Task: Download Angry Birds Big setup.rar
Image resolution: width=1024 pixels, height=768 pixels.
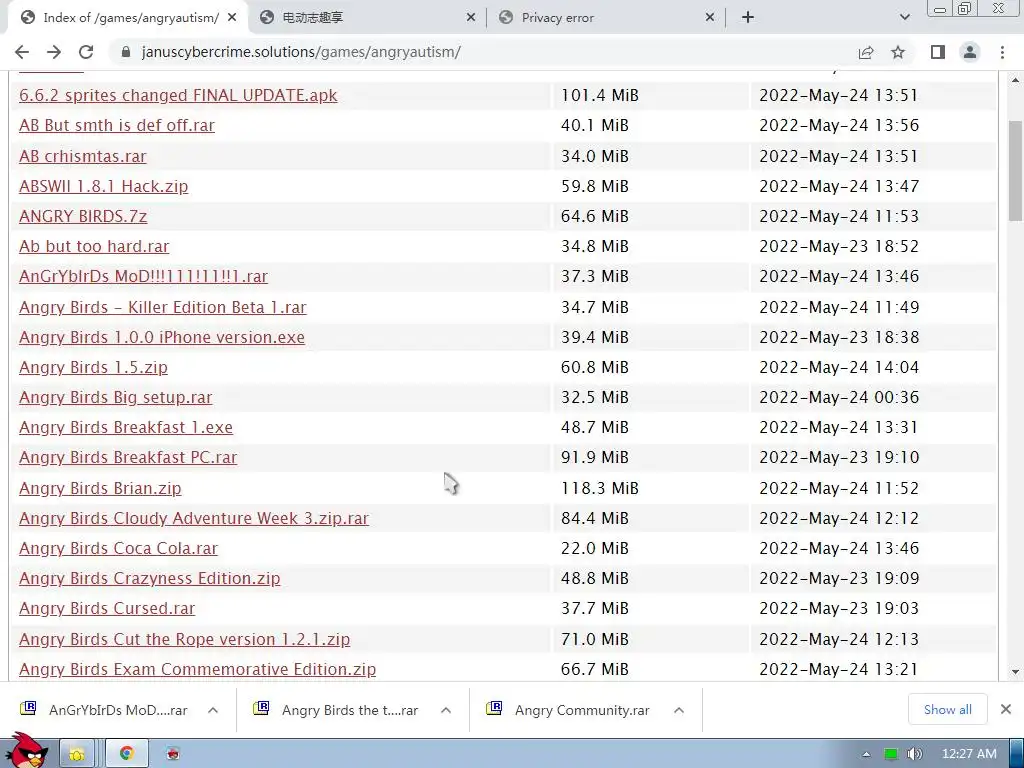Action: (116, 397)
